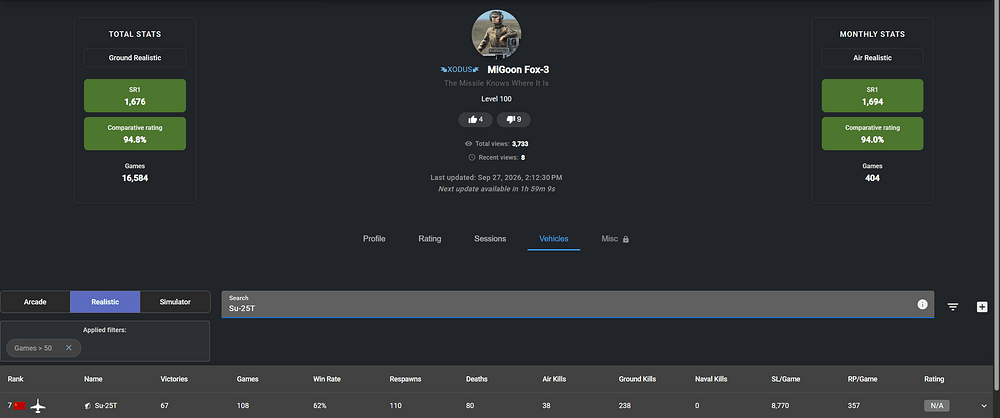Screen dimensions: 1000x418
Task: Remove the Games > 50 filter
Action: pos(68,348)
